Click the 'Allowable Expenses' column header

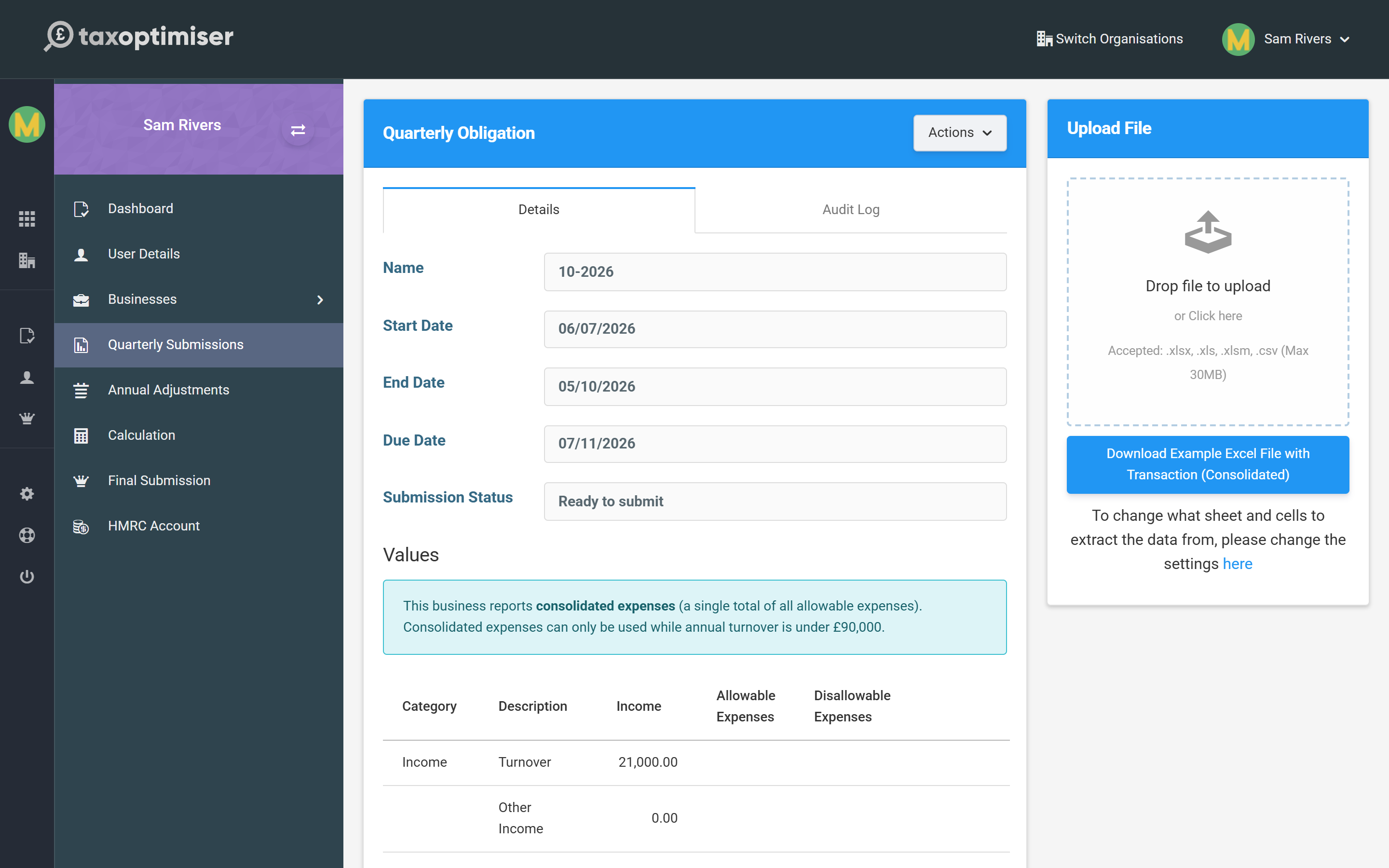[x=746, y=706]
